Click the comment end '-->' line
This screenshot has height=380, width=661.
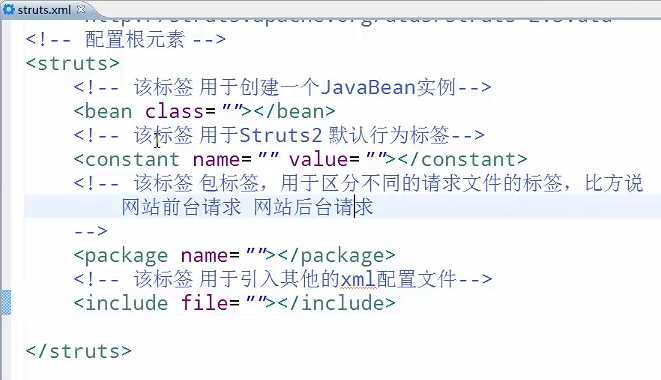tap(91, 231)
